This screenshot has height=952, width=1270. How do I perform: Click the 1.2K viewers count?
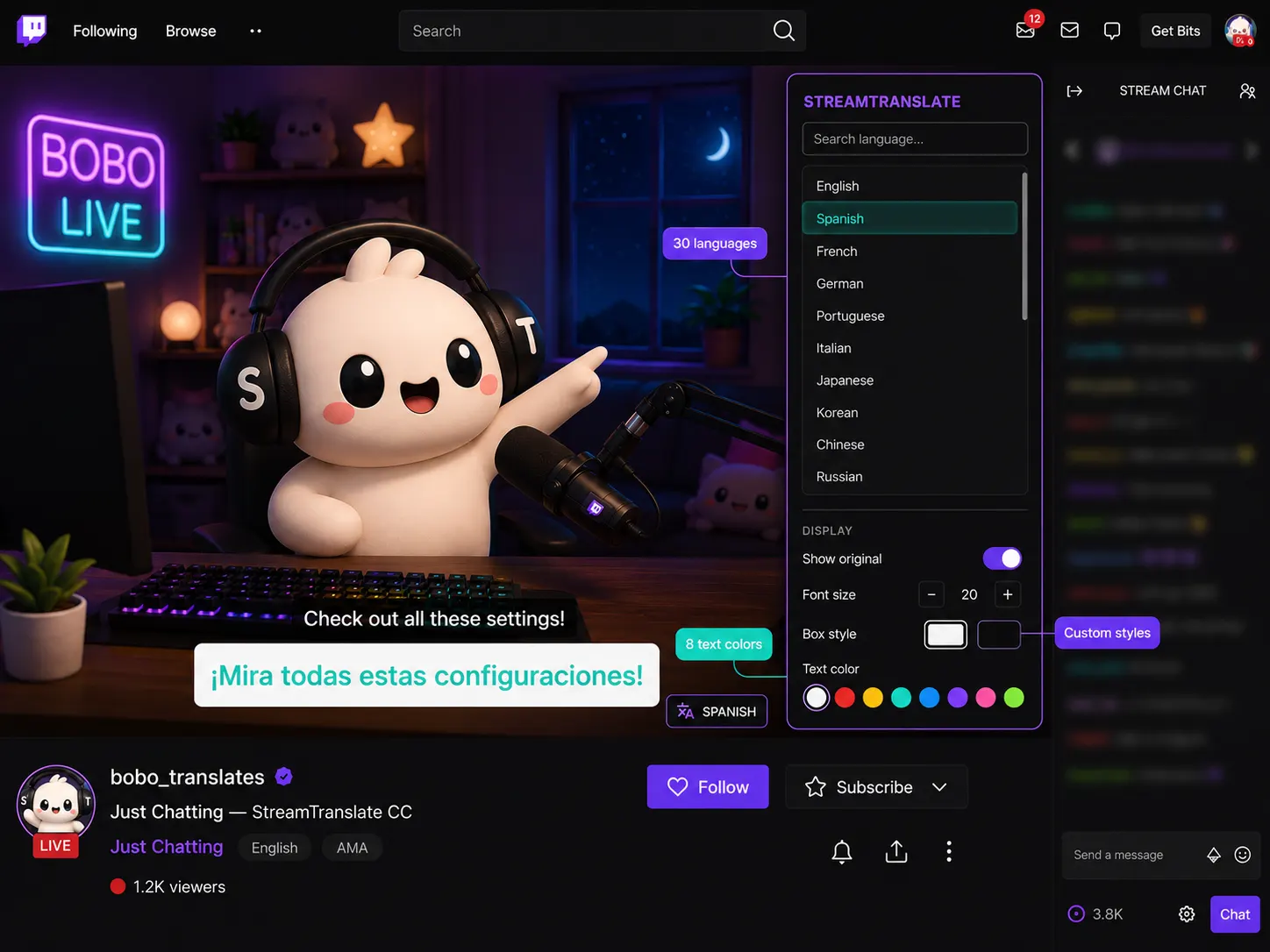[x=179, y=887]
